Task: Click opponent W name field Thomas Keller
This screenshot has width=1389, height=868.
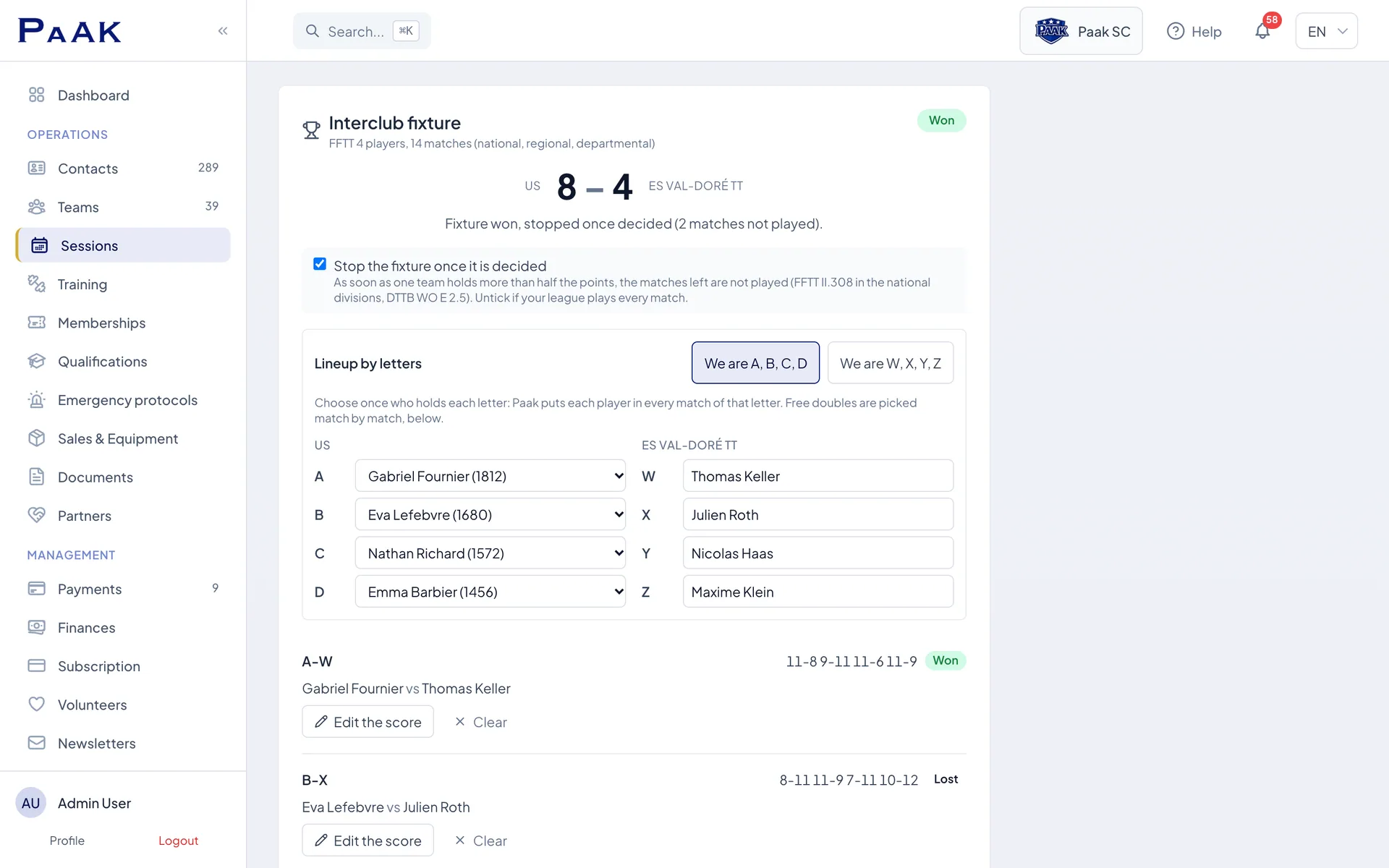Action: point(818,476)
